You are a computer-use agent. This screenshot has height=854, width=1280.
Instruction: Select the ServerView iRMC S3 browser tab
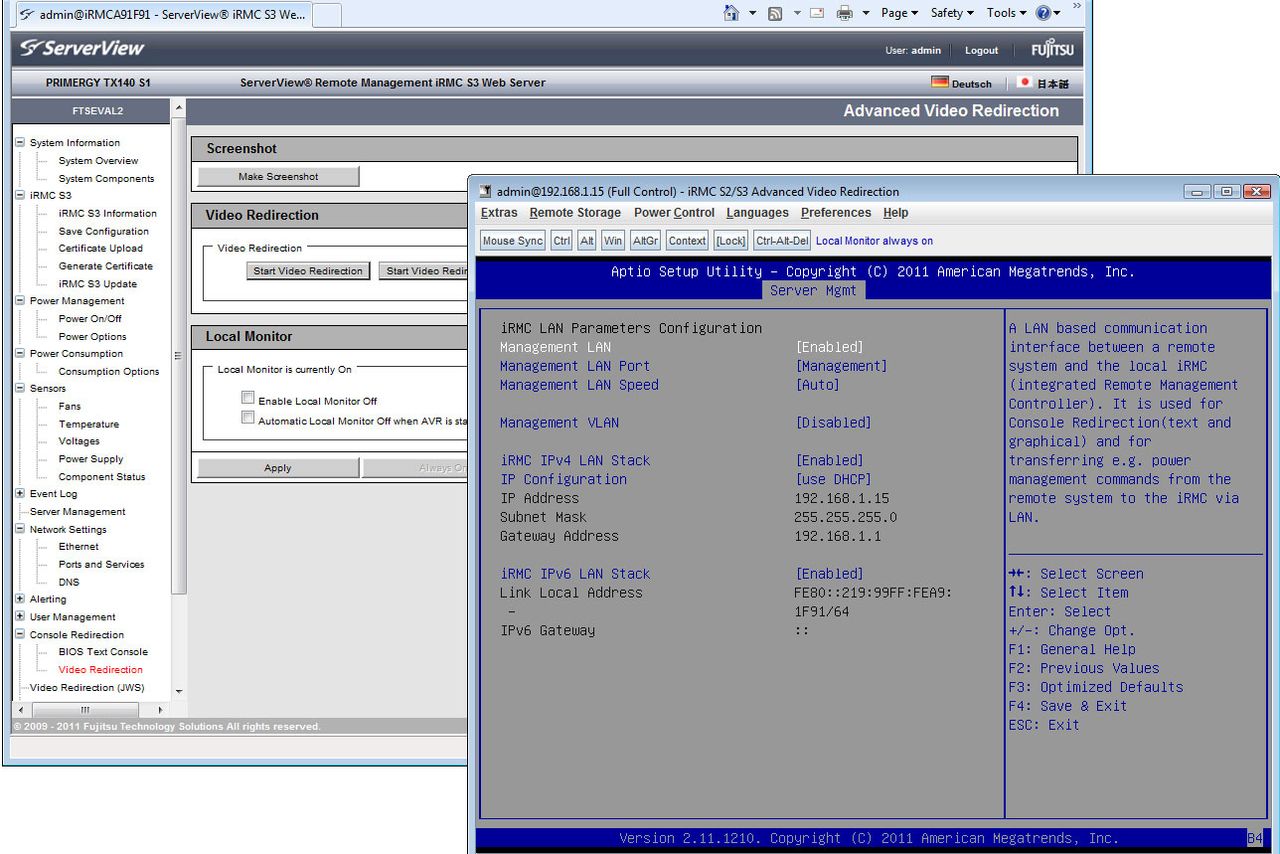point(163,15)
